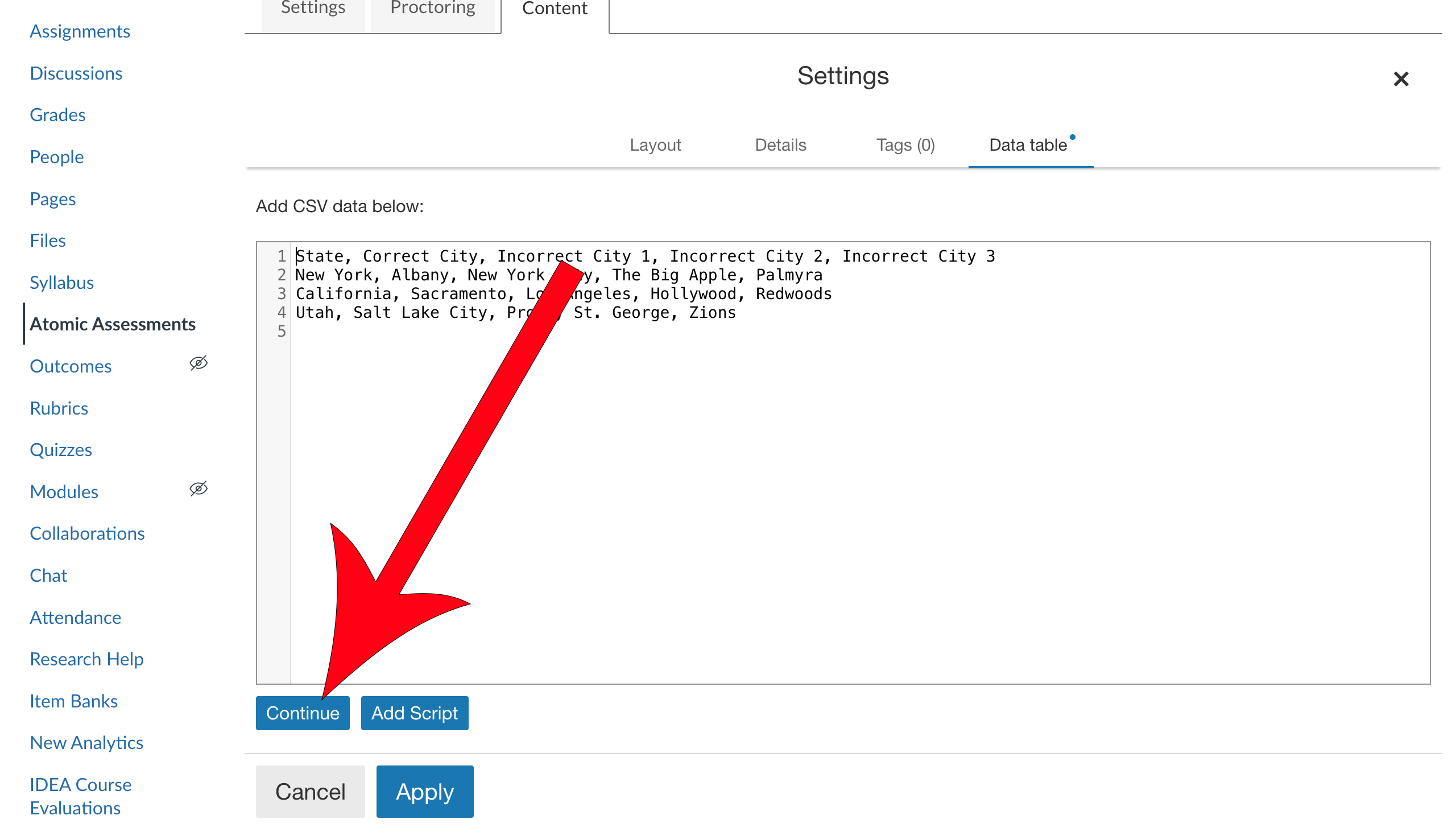Switch to the Details tab
The image size is (1456, 836).
click(780, 145)
